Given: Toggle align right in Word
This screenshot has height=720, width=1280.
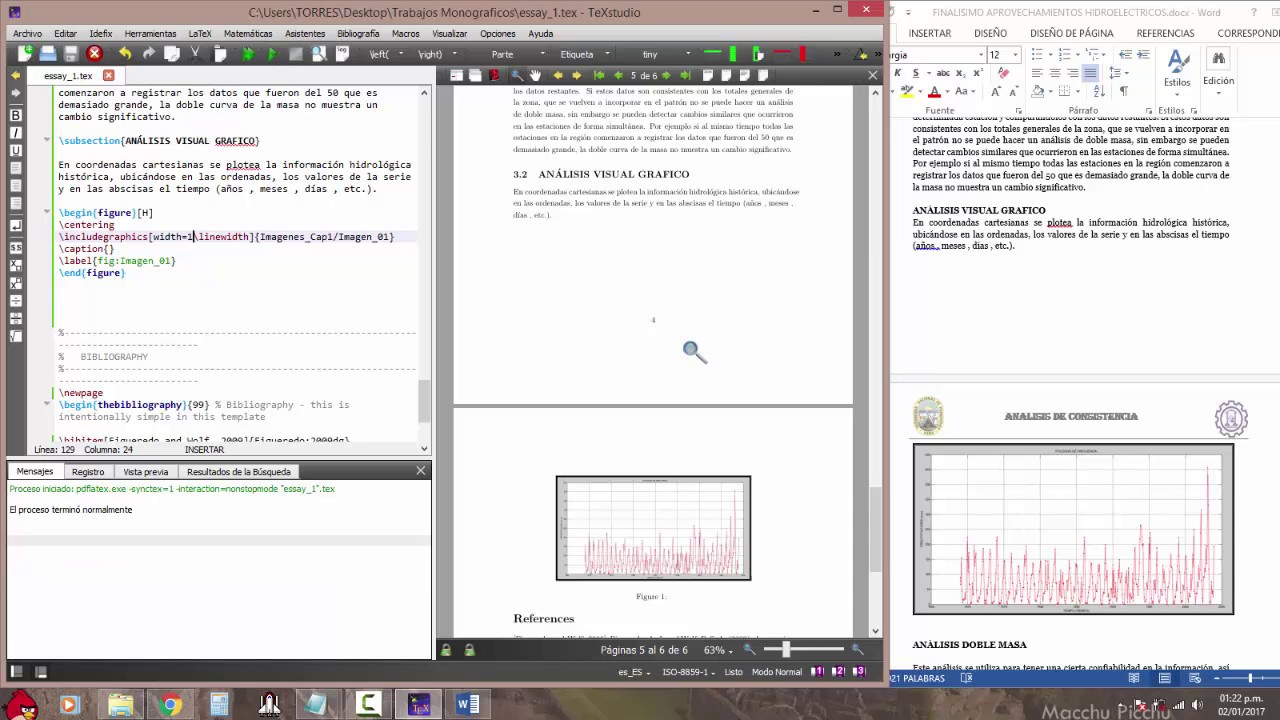Looking at the screenshot, I should 1073,72.
